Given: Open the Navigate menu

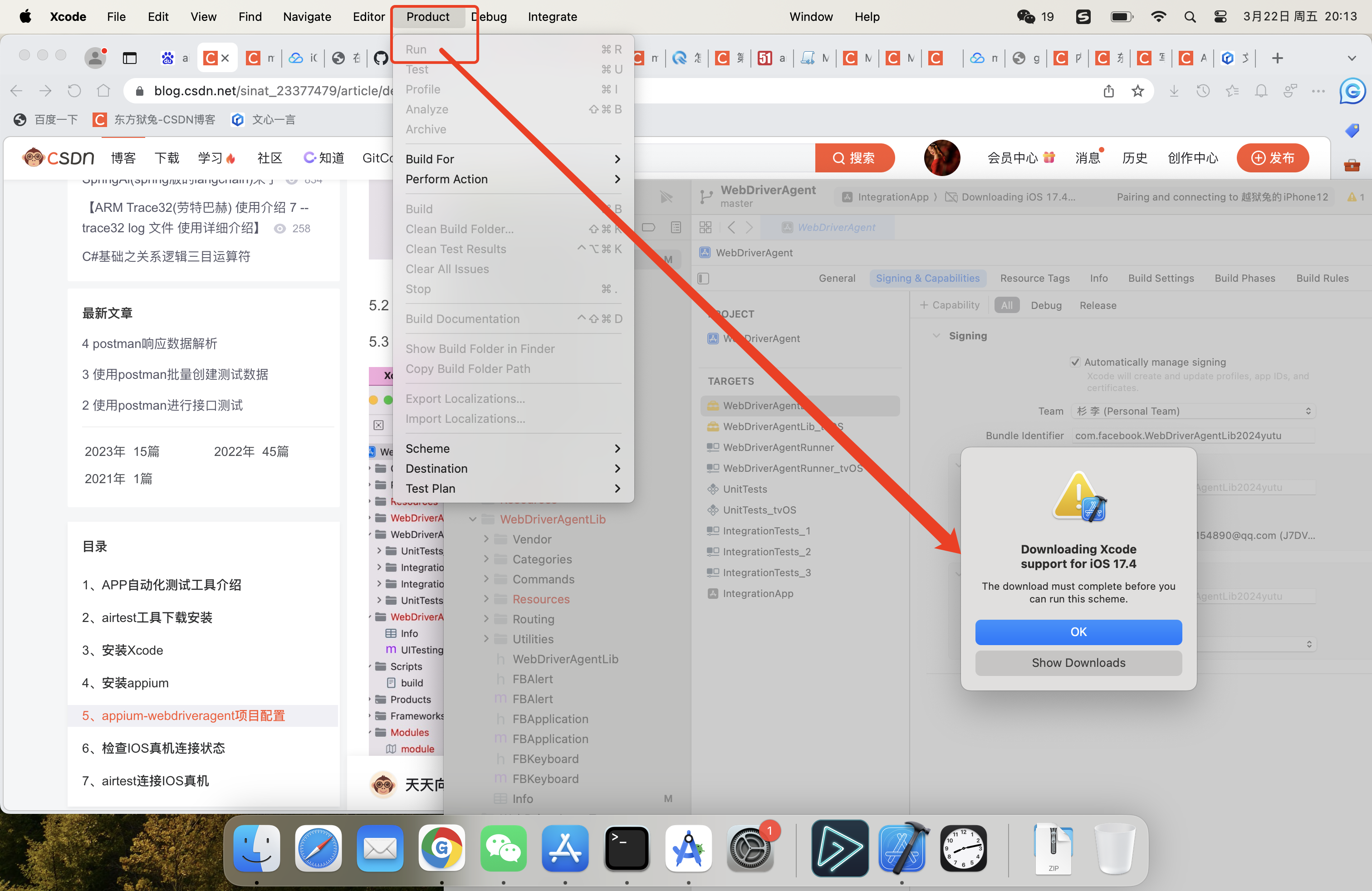Looking at the screenshot, I should (x=307, y=17).
